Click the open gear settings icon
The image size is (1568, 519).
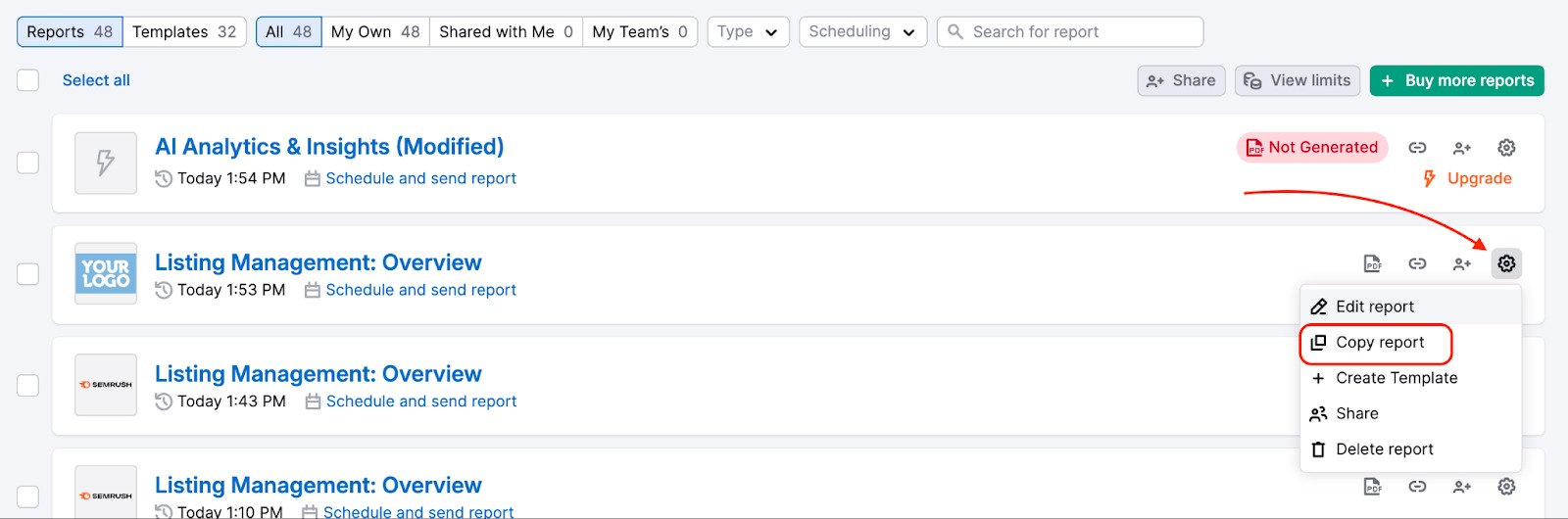1506,263
